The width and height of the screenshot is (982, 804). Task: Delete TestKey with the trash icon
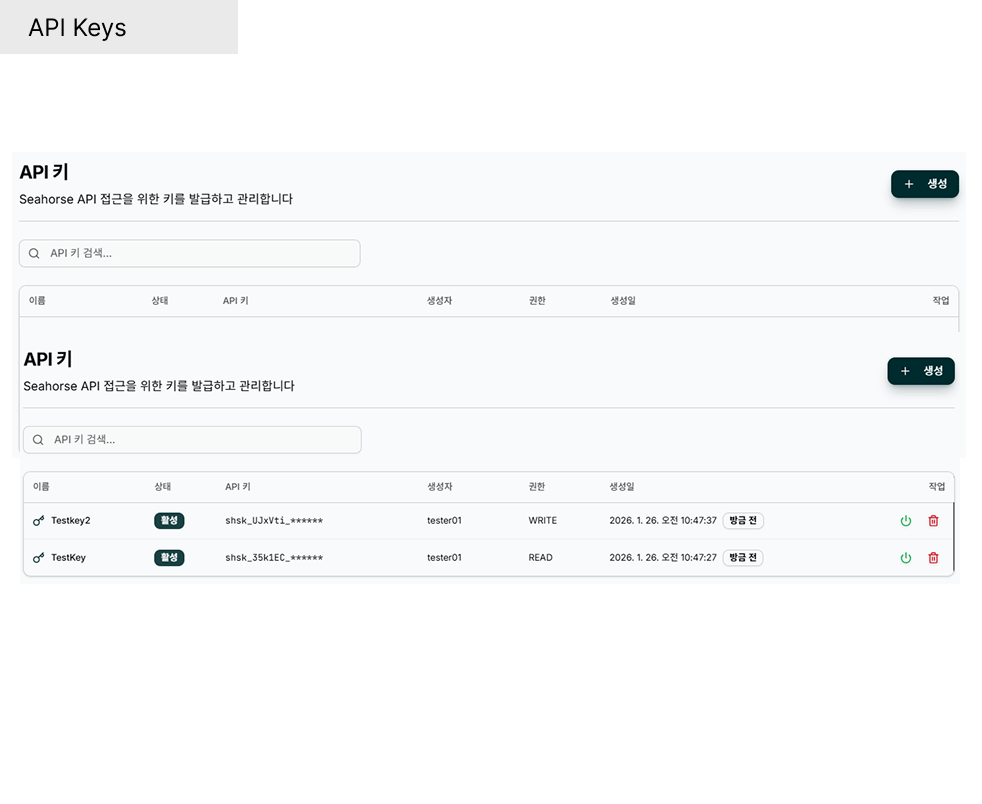pyautogui.click(x=933, y=558)
